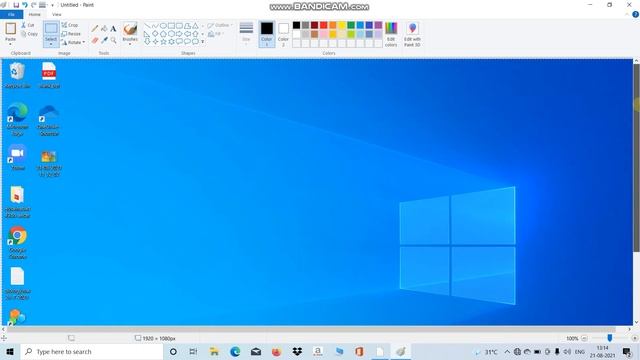Activate Color 2 background selector
The height and width of the screenshot is (360, 640).
pyautogui.click(x=283, y=34)
